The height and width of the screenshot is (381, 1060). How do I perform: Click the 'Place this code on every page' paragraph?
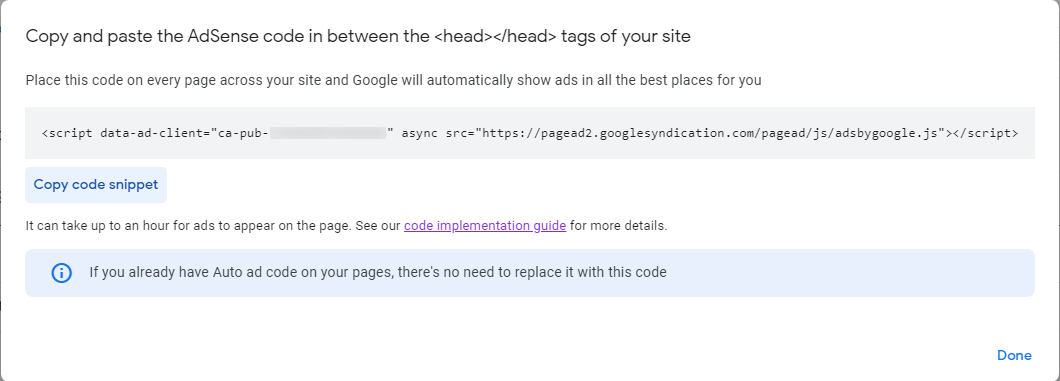393,80
